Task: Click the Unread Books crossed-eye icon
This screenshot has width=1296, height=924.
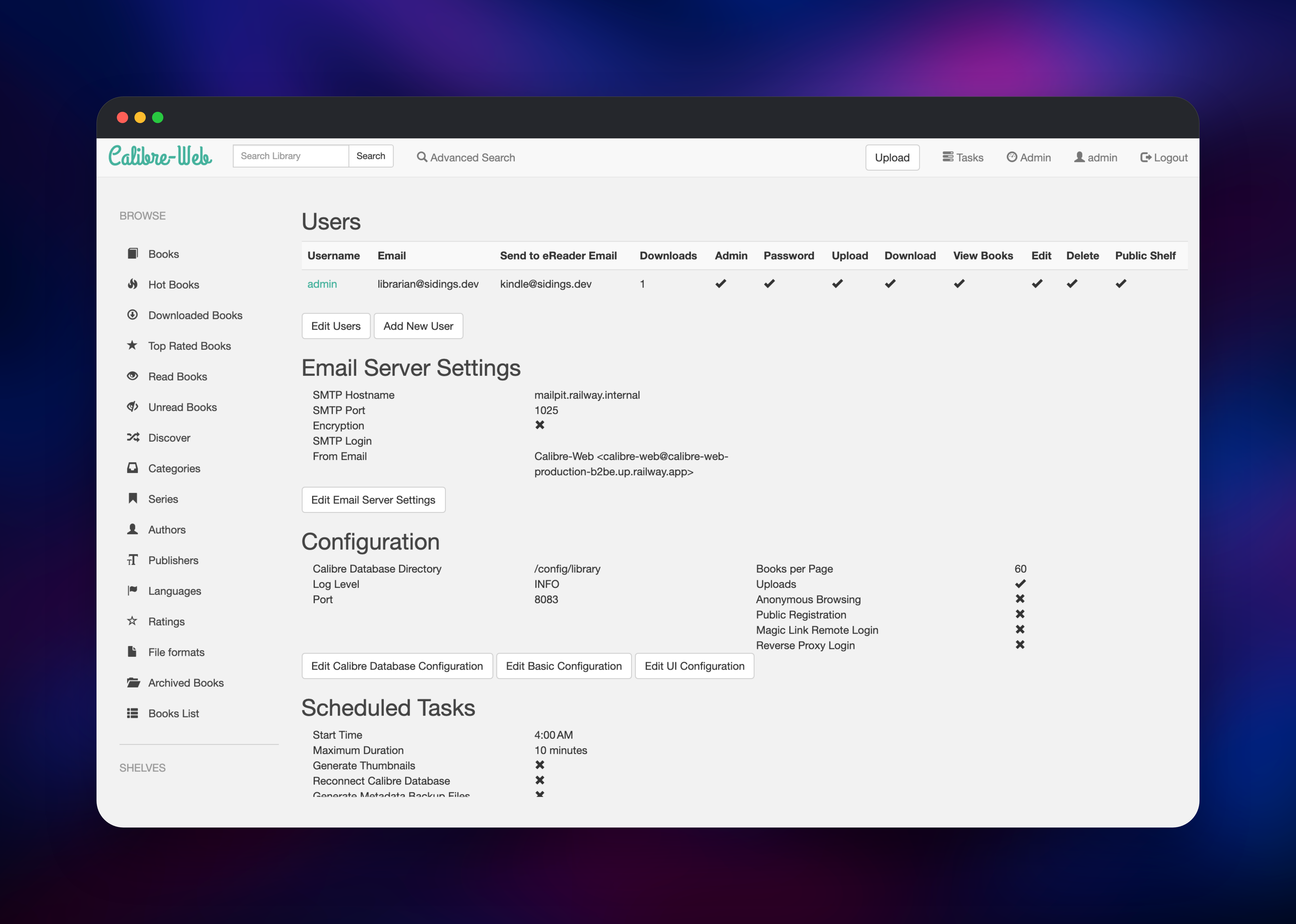Action: (x=133, y=407)
